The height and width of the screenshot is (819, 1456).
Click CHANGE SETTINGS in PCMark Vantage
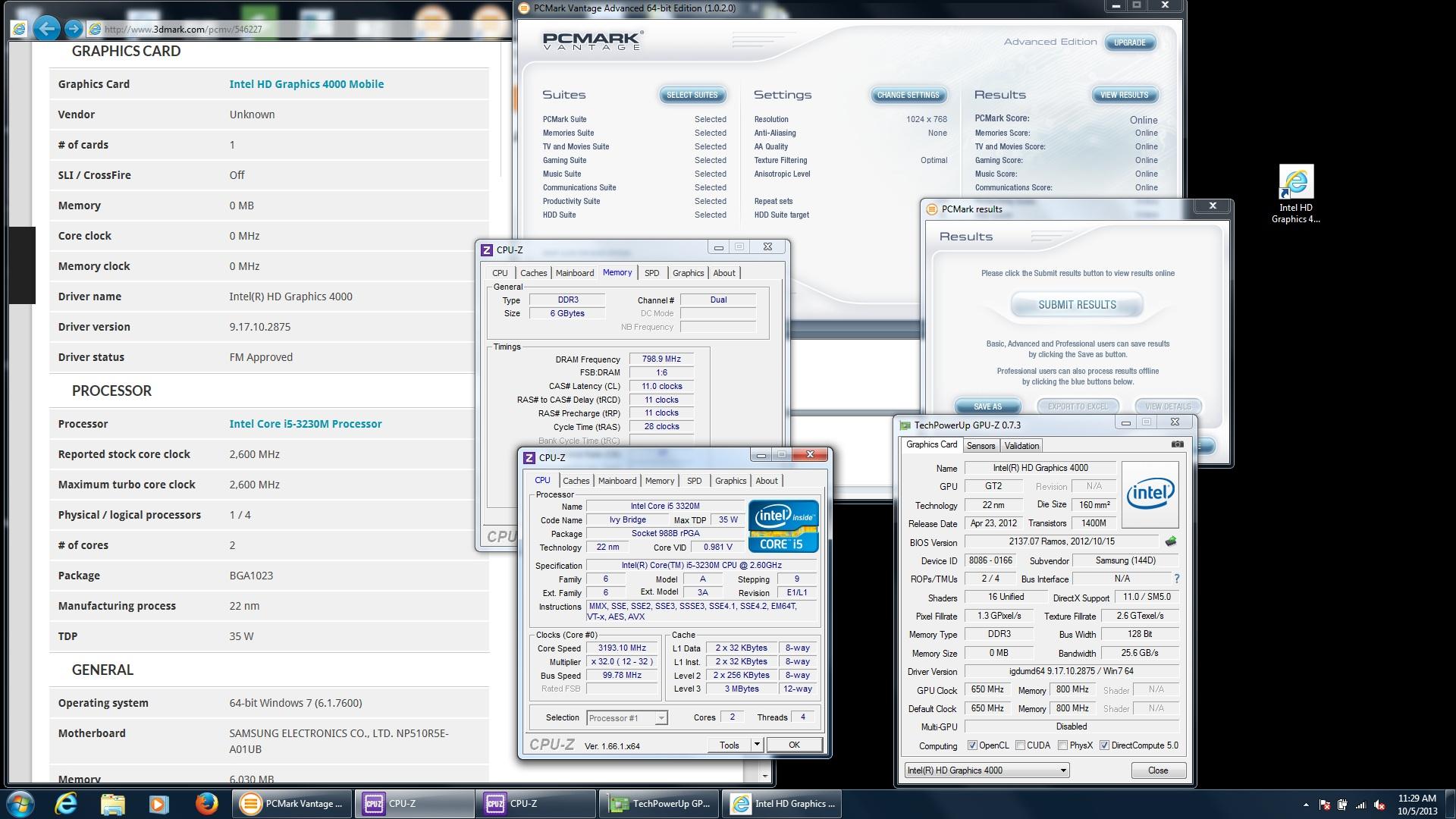coord(908,95)
